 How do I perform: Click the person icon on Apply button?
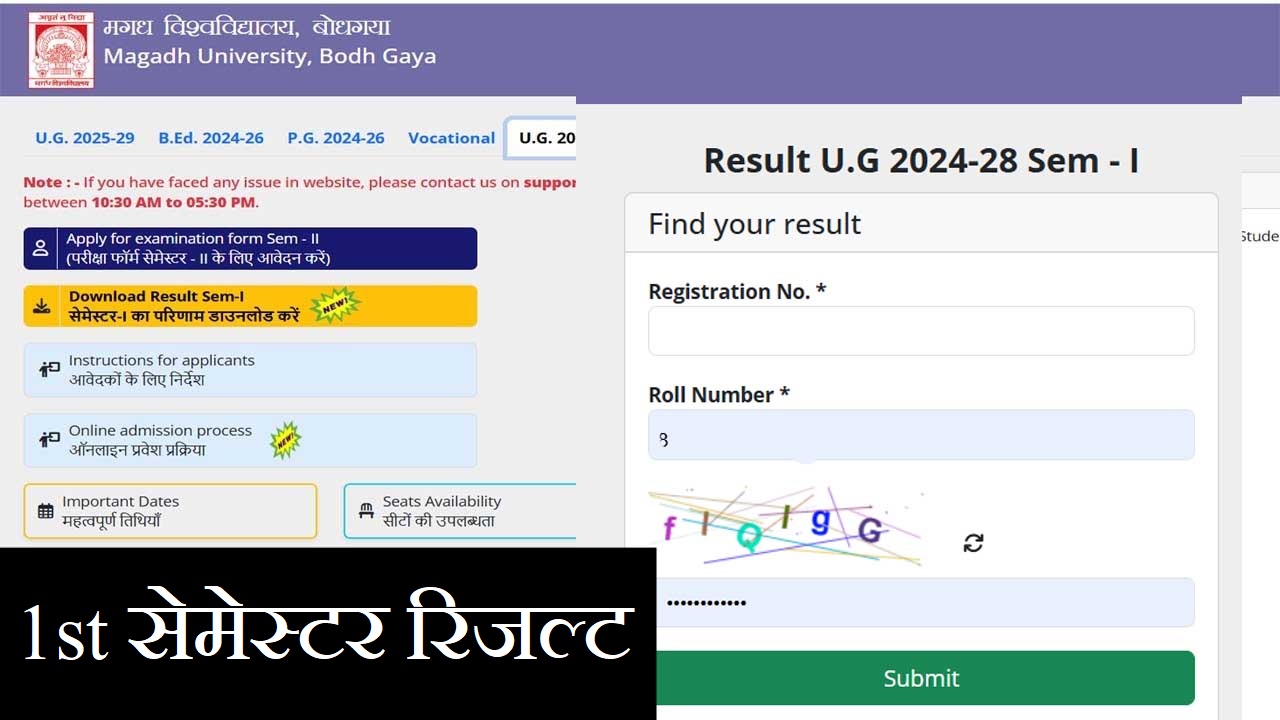[x=41, y=248]
